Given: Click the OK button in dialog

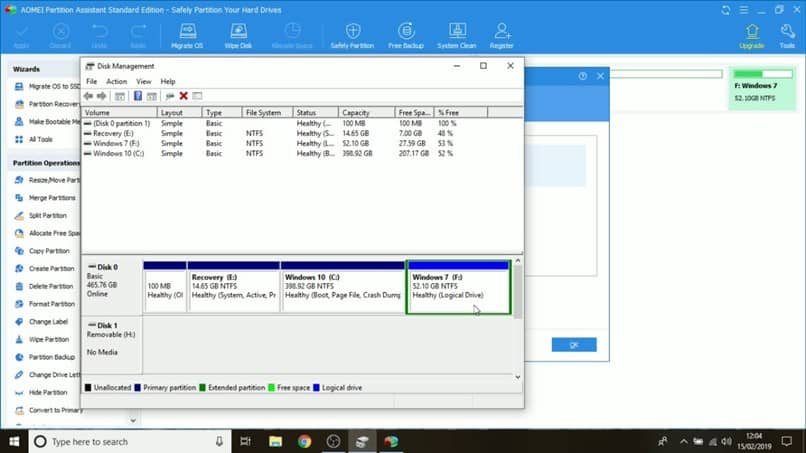Looking at the screenshot, I should (573, 344).
